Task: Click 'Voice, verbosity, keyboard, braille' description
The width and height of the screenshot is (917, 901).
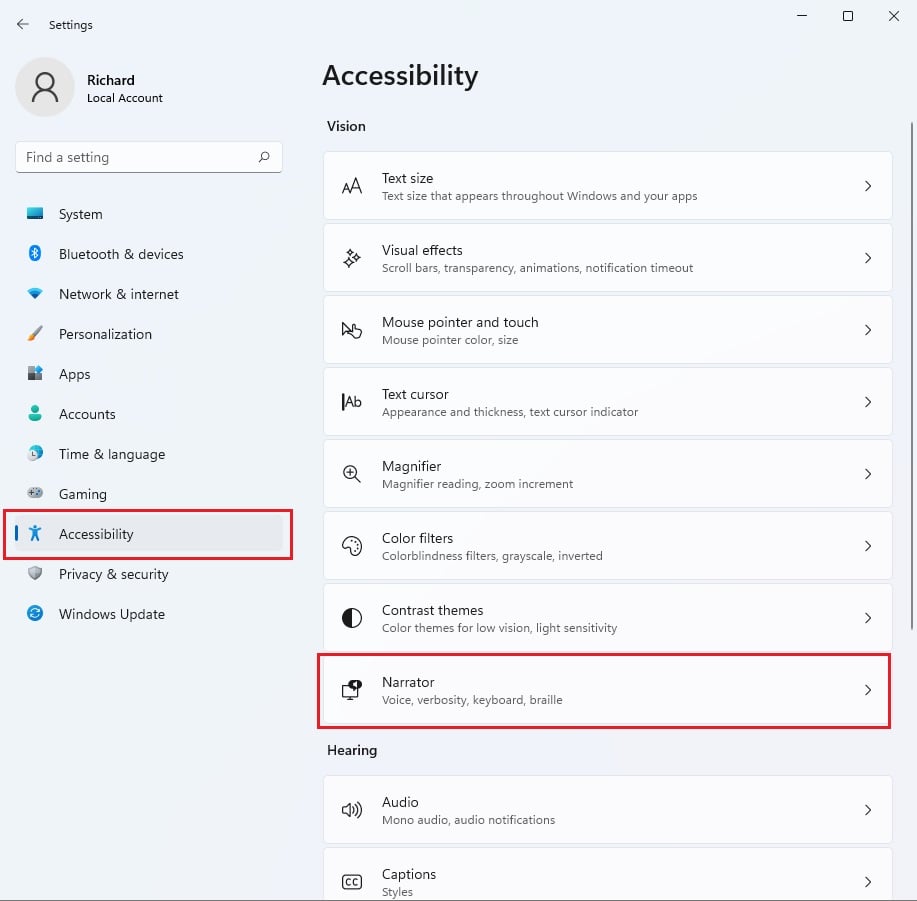Action: tap(472, 700)
